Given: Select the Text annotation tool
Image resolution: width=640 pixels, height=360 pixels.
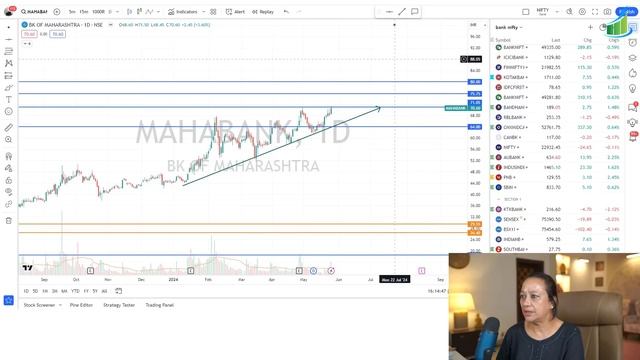Looking at the screenshot, I should [9, 99].
